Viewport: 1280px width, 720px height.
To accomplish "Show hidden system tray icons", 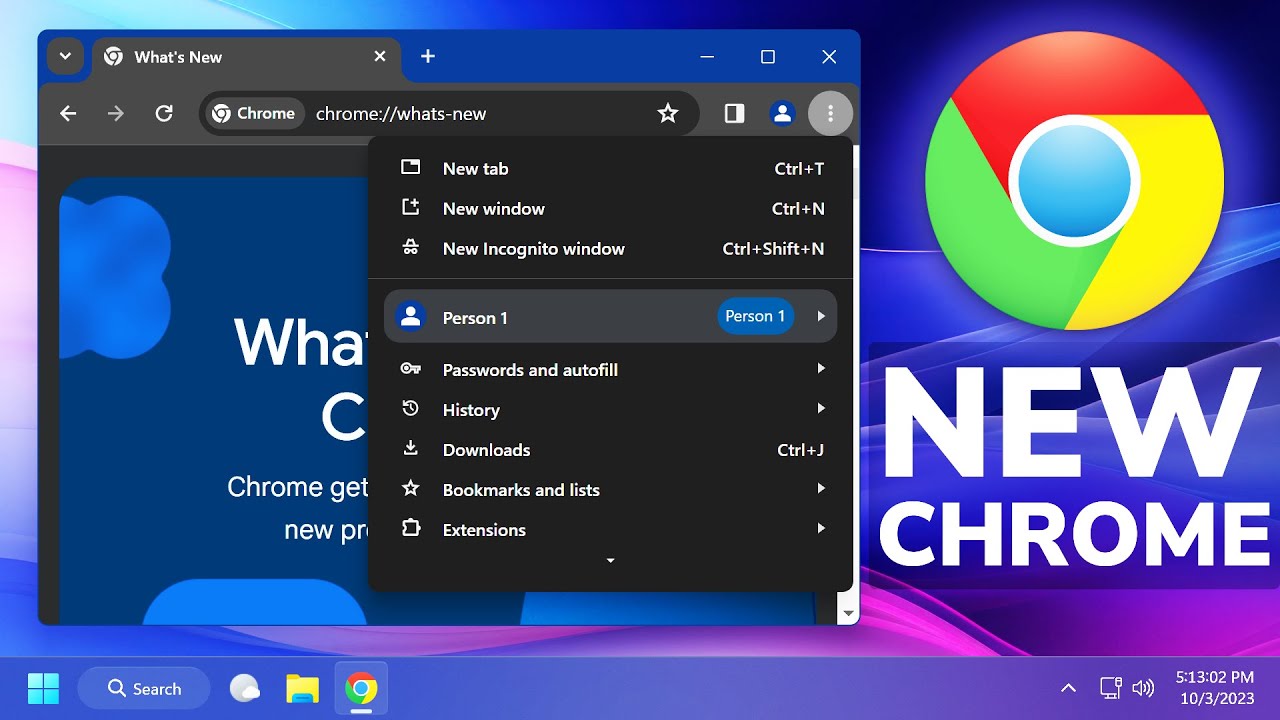I will 1068,688.
